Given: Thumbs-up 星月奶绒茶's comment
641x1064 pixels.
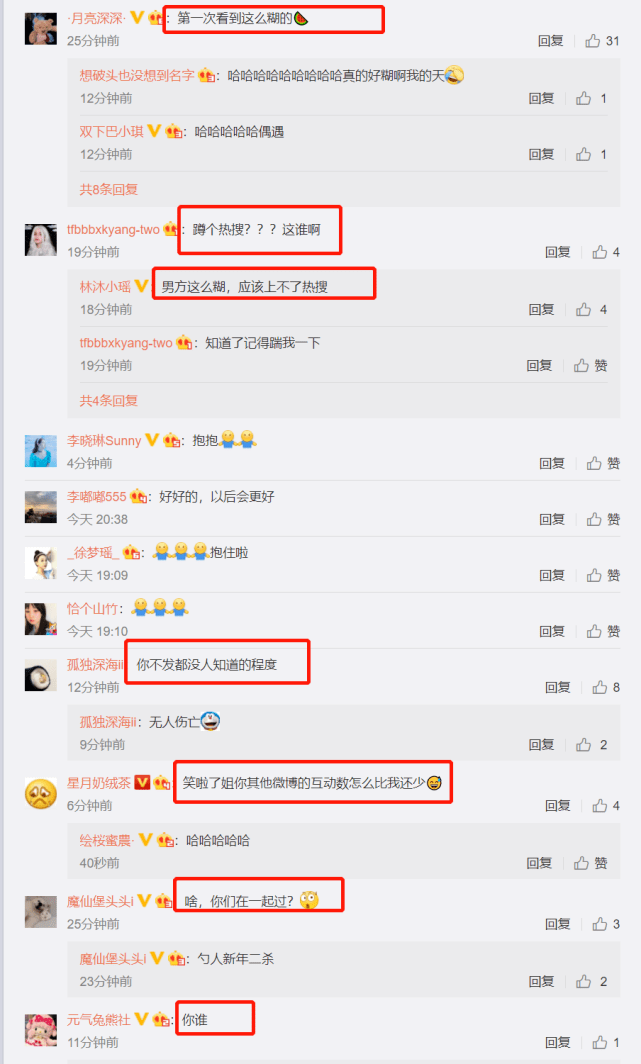Looking at the screenshot, I should [606, 805].
